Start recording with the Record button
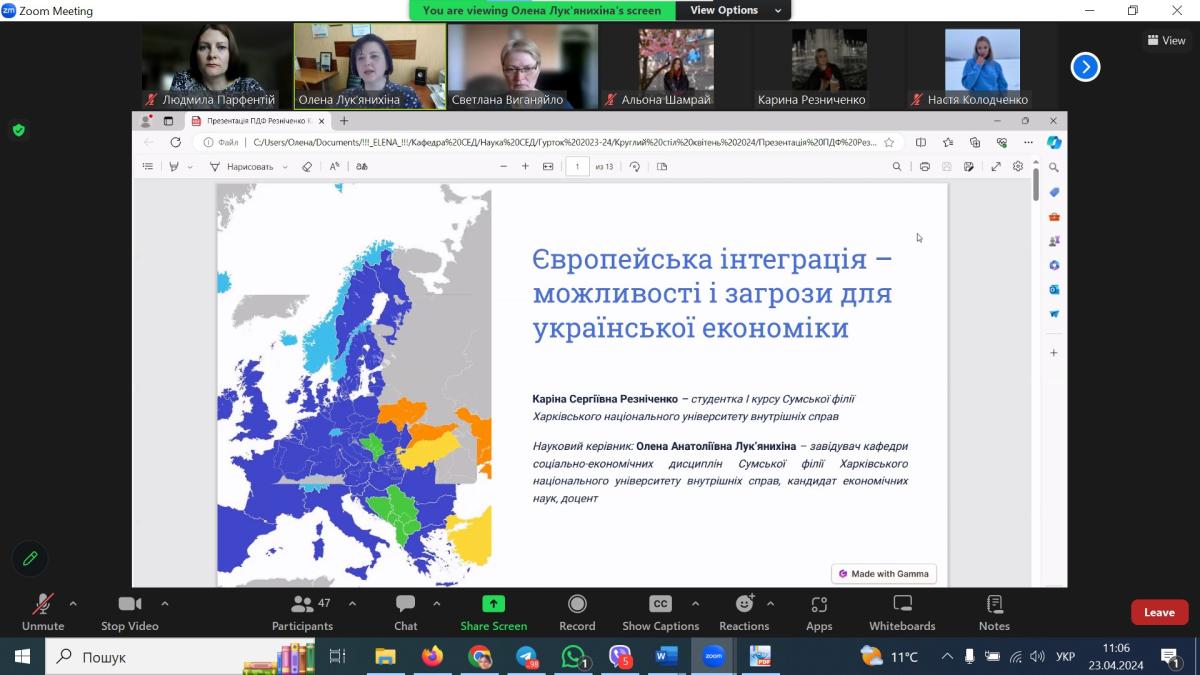Image resolution: width=1200 pixels, height=675 pixels. (577, 612)
